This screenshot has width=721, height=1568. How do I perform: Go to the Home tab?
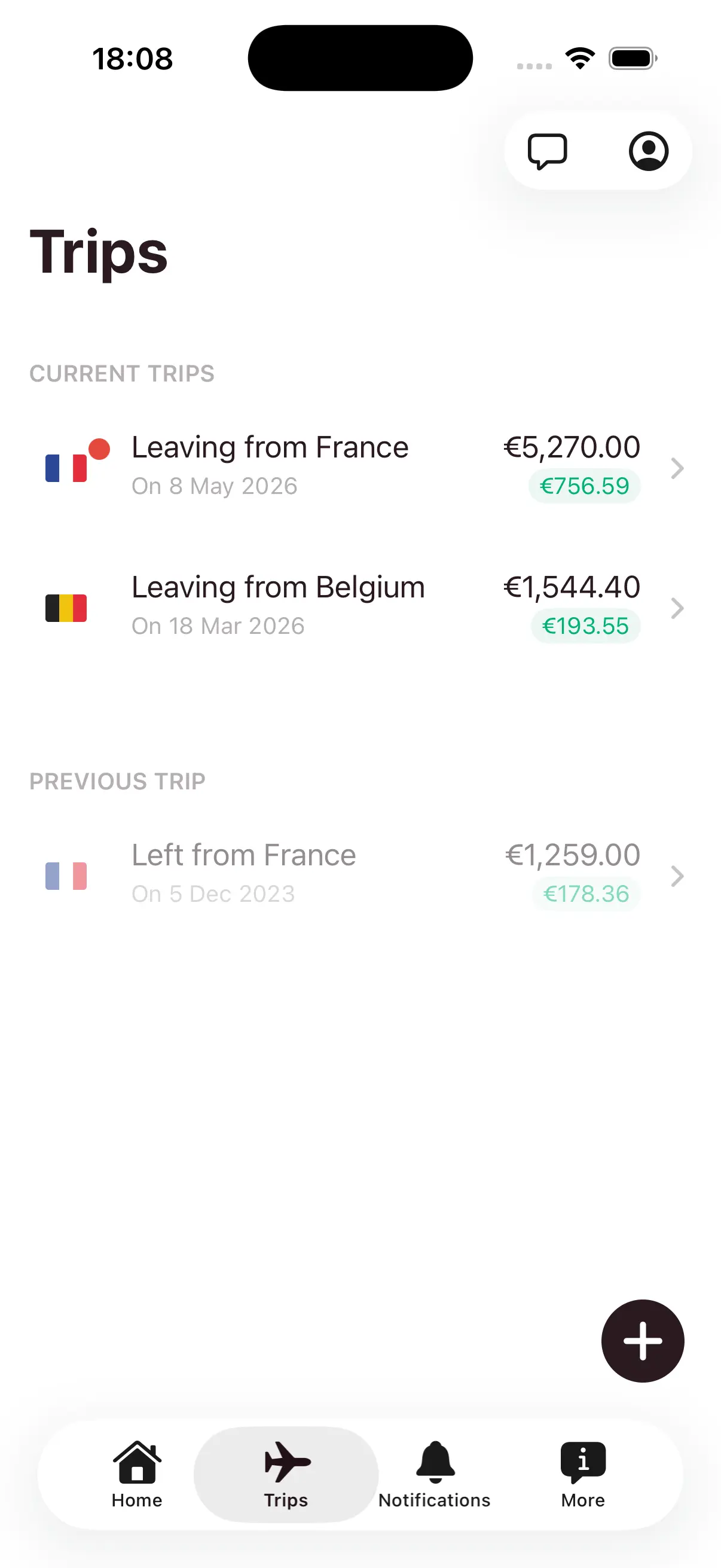(137, 1474)
